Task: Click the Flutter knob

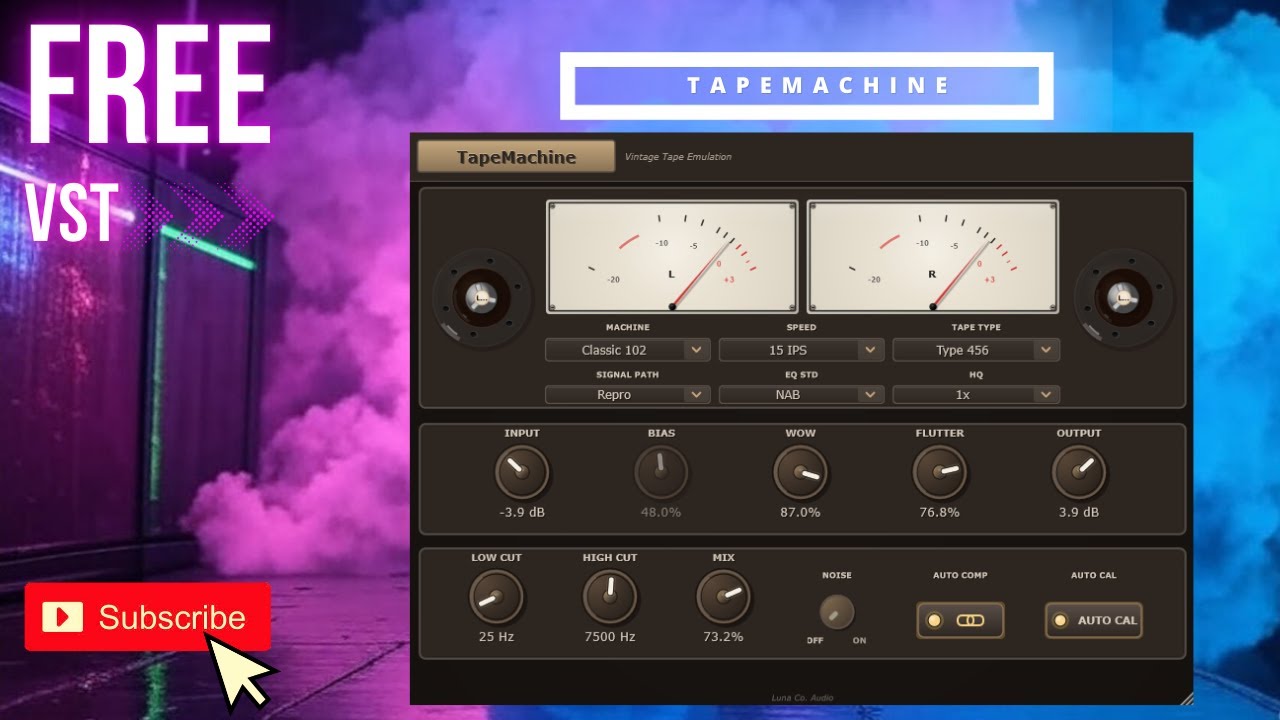Action: pos(939,472)
